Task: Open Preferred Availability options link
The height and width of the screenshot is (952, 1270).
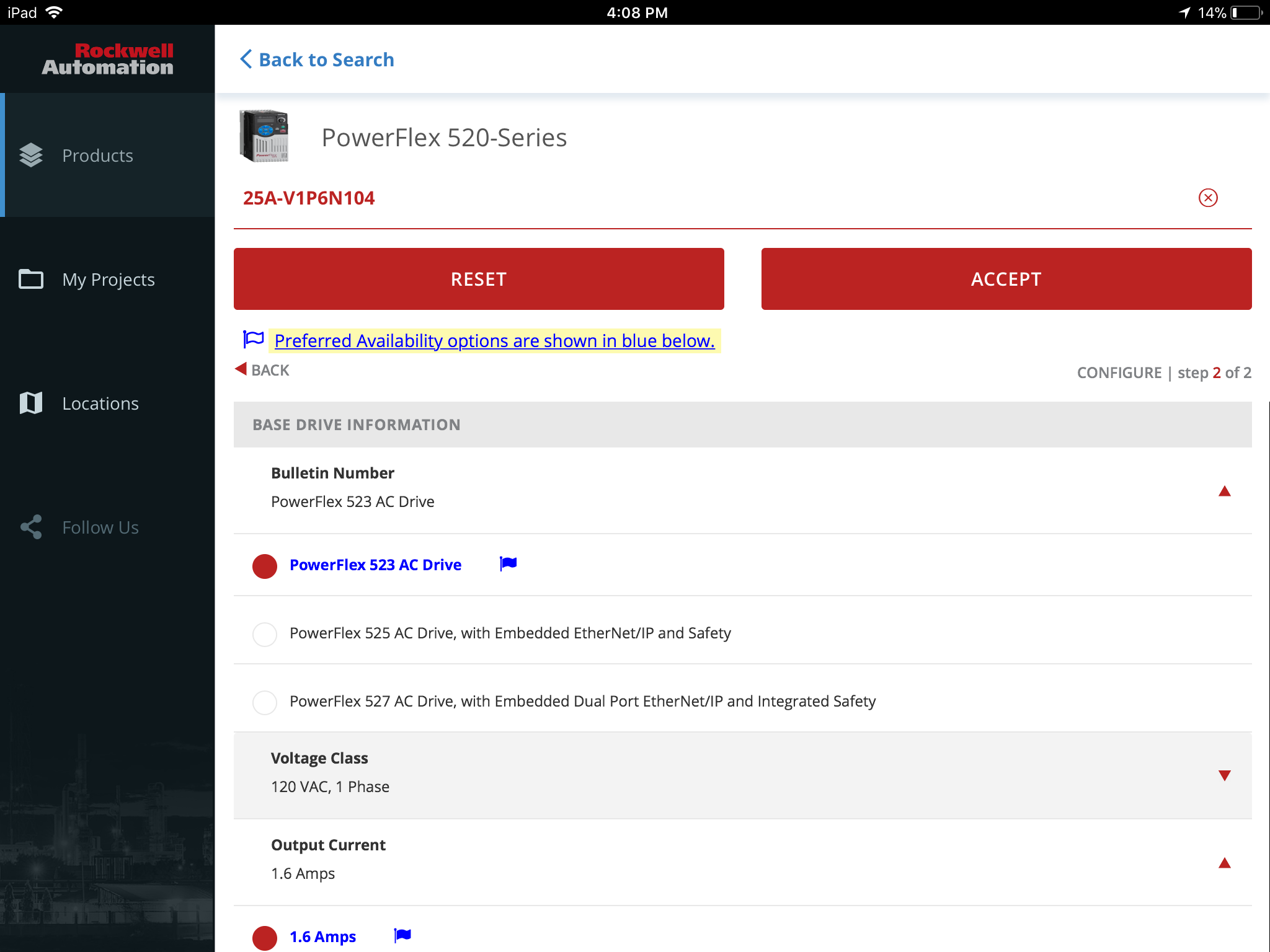Action: coord(494,341)
